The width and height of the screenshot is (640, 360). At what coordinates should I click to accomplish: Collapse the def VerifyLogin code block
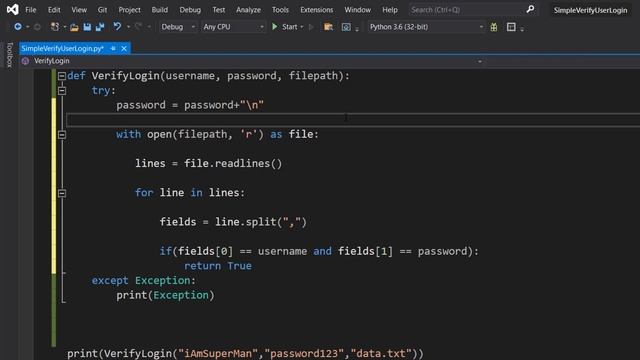click(62, 76)
